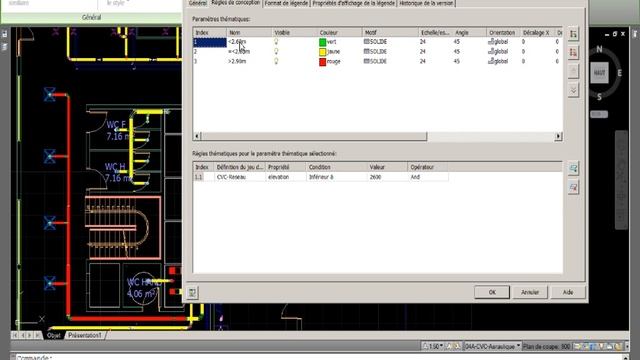Click left scroll arrow of parameters table
The image size is (640, 360).
point(197,136)
